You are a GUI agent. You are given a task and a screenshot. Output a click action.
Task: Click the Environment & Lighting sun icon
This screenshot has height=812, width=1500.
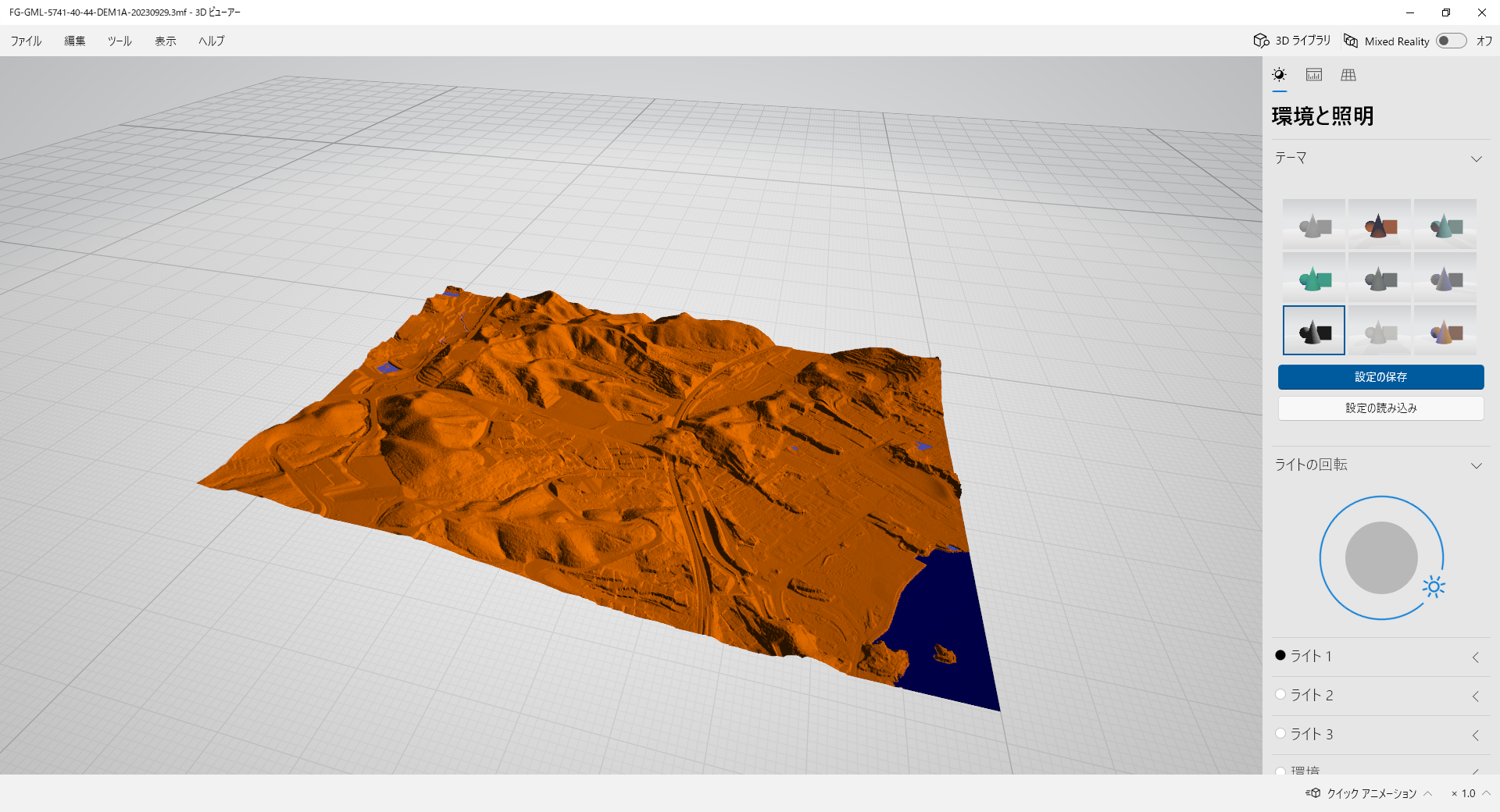pyautogui.click(x=1280, y=74)
